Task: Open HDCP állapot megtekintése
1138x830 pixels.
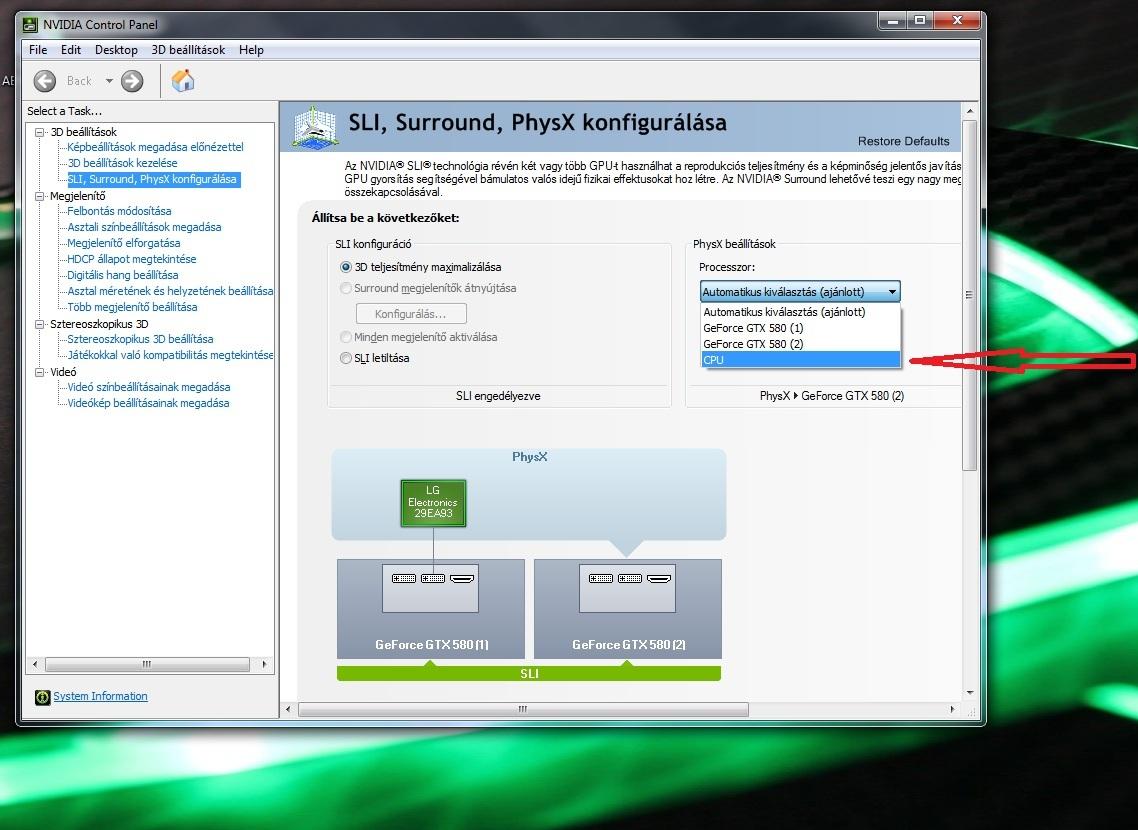Action: coord(131,259)
